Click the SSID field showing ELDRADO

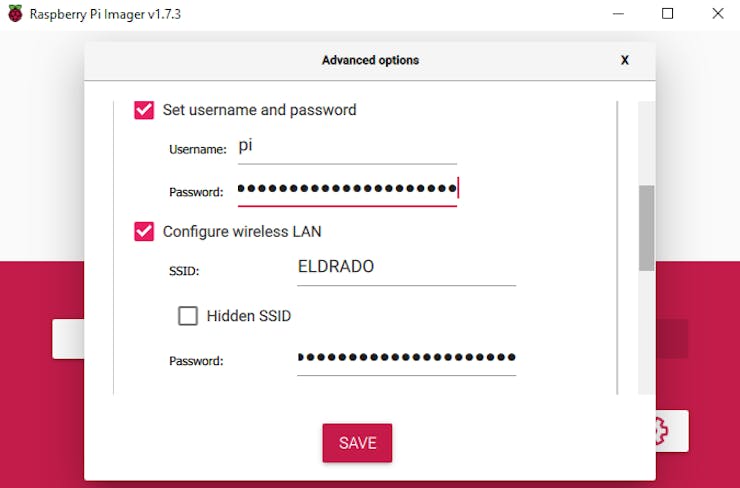[406, 268]
